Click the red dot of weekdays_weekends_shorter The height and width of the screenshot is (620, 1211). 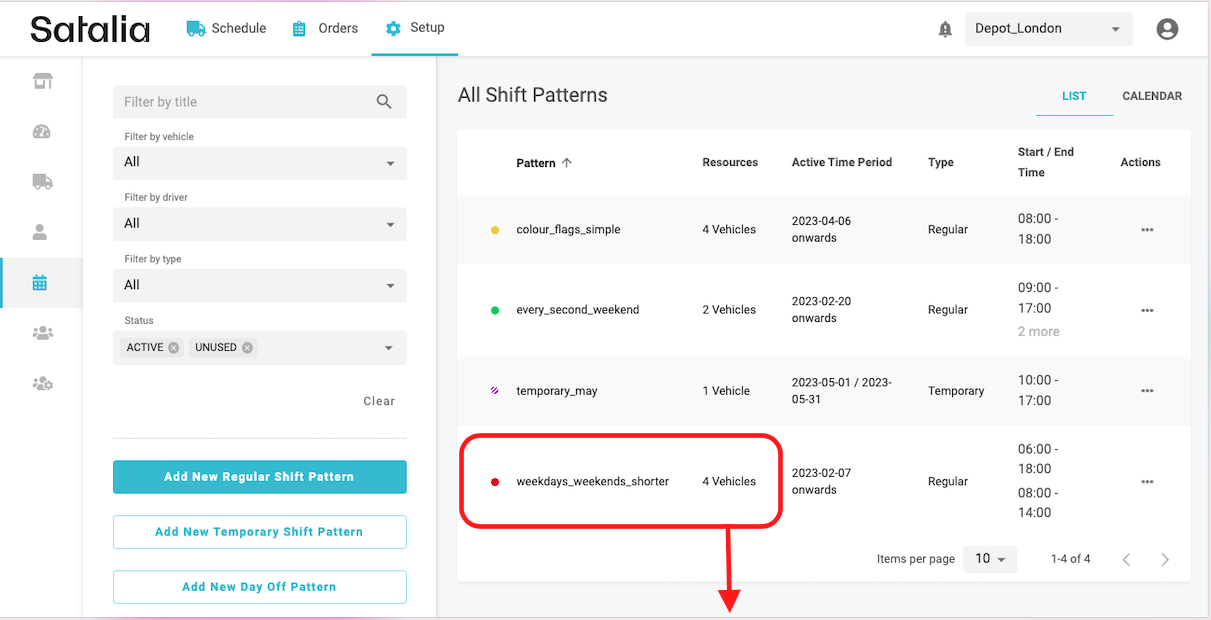pyautogui.click(x=494, y=482)
